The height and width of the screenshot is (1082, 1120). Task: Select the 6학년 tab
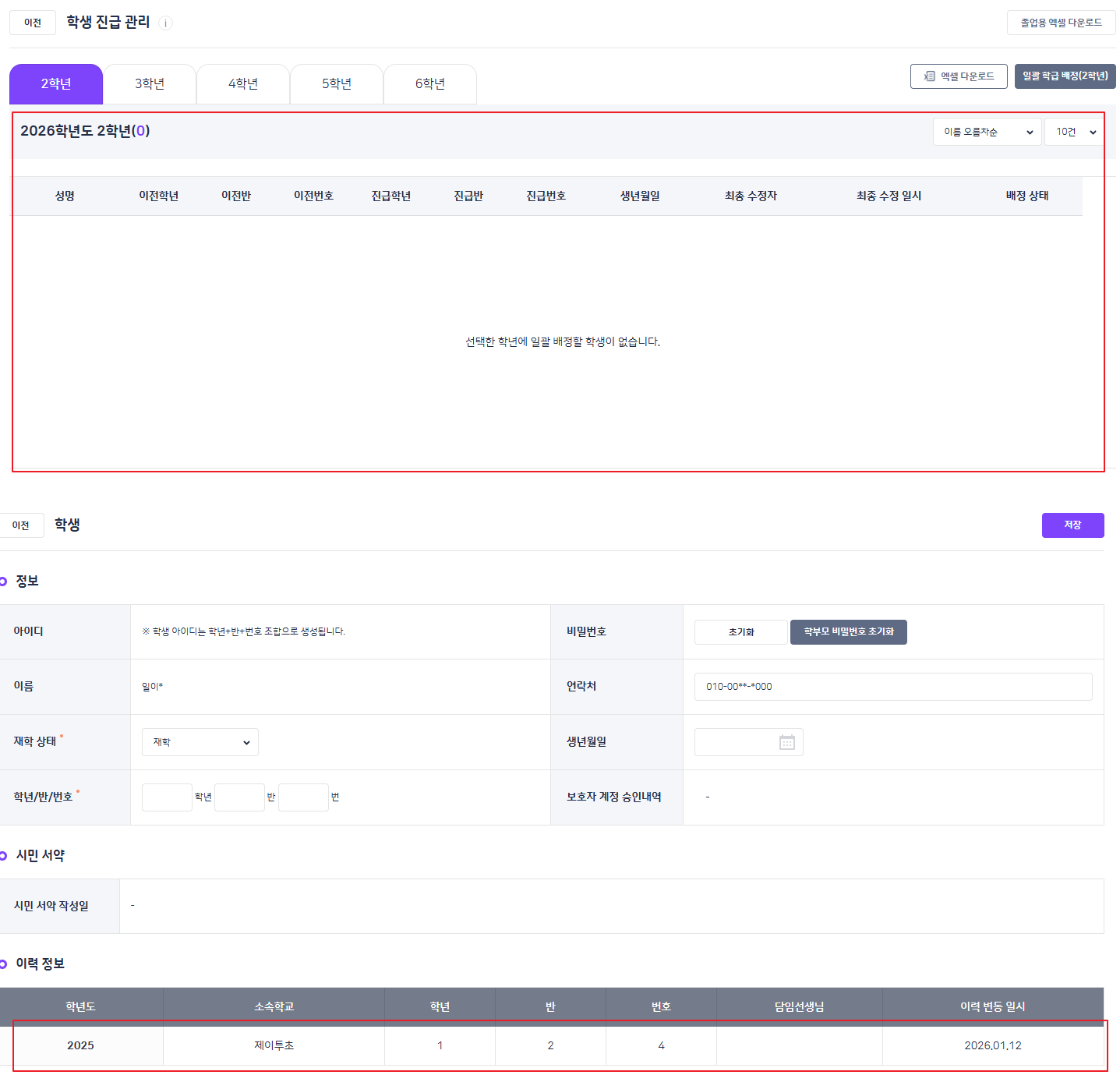pyautogui.click(x=430, y=84)
